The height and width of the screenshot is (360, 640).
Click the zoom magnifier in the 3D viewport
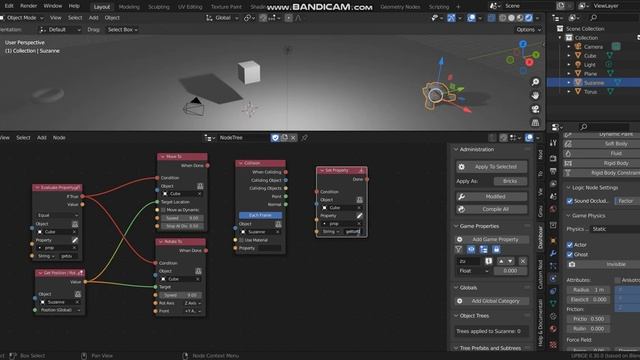click(x=535, y=82)
